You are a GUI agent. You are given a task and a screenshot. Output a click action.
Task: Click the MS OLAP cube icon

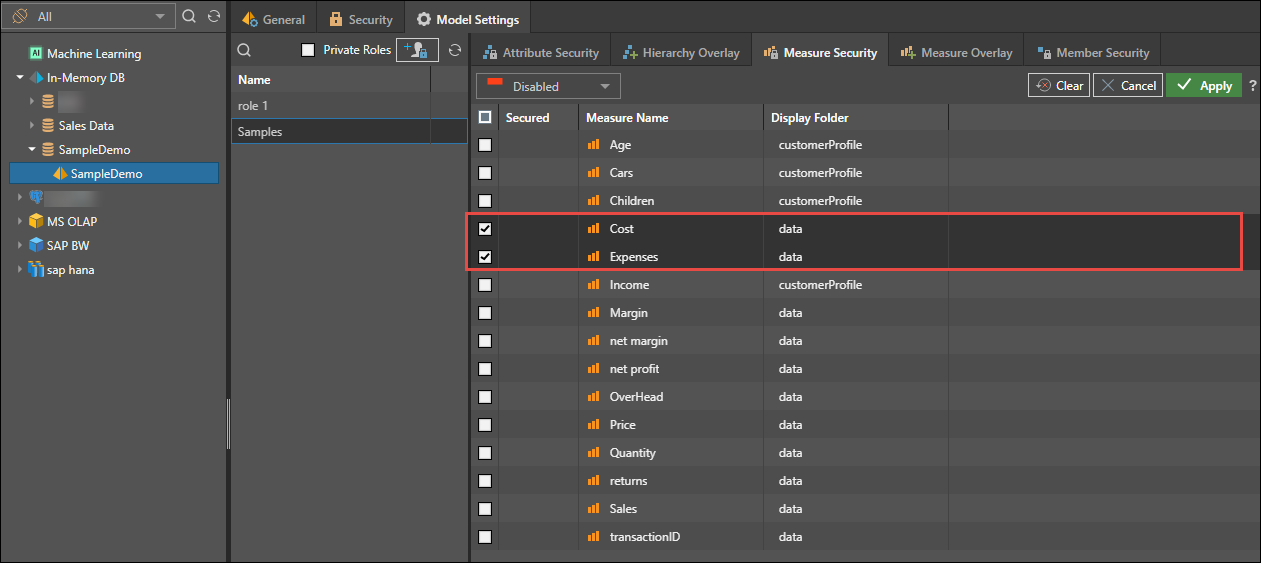(x=37, y=222)
